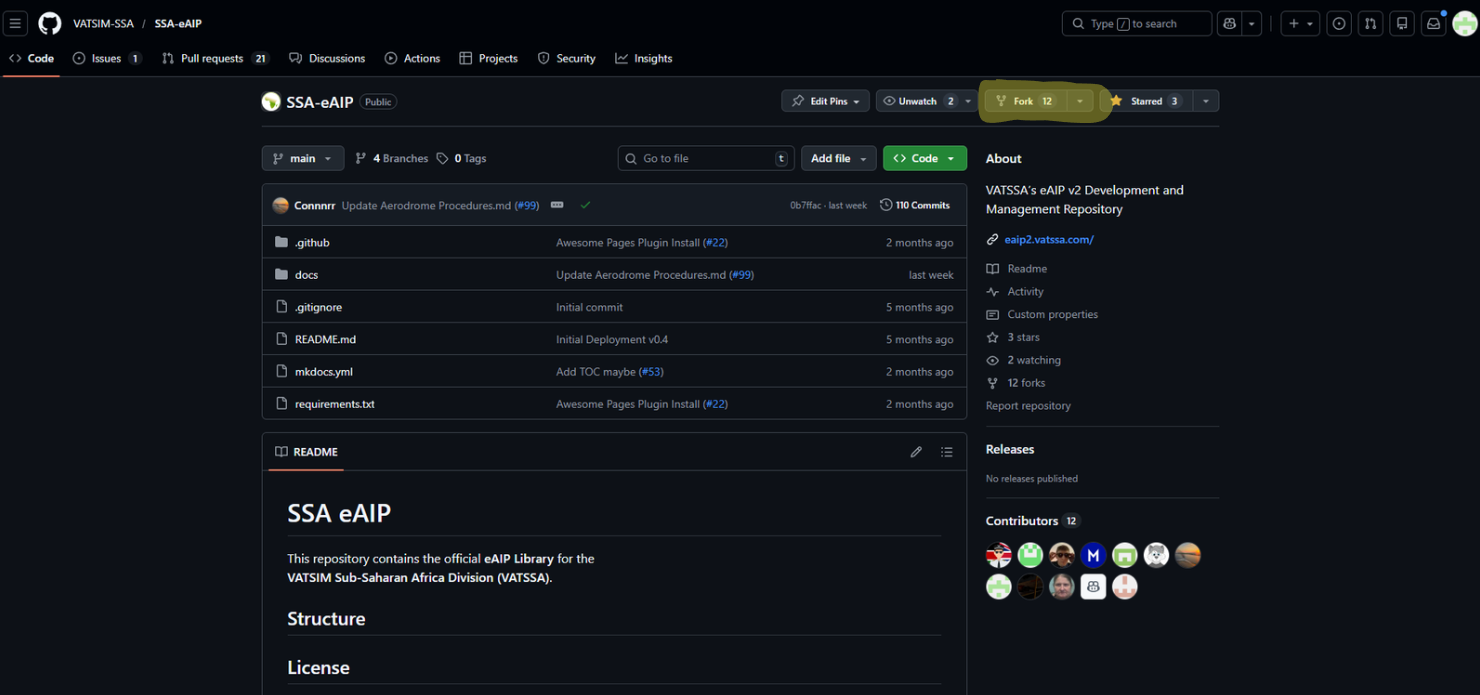1480x695 pixels.
Task: Open the README outline list icon
Action: click(x=946, y=452)
